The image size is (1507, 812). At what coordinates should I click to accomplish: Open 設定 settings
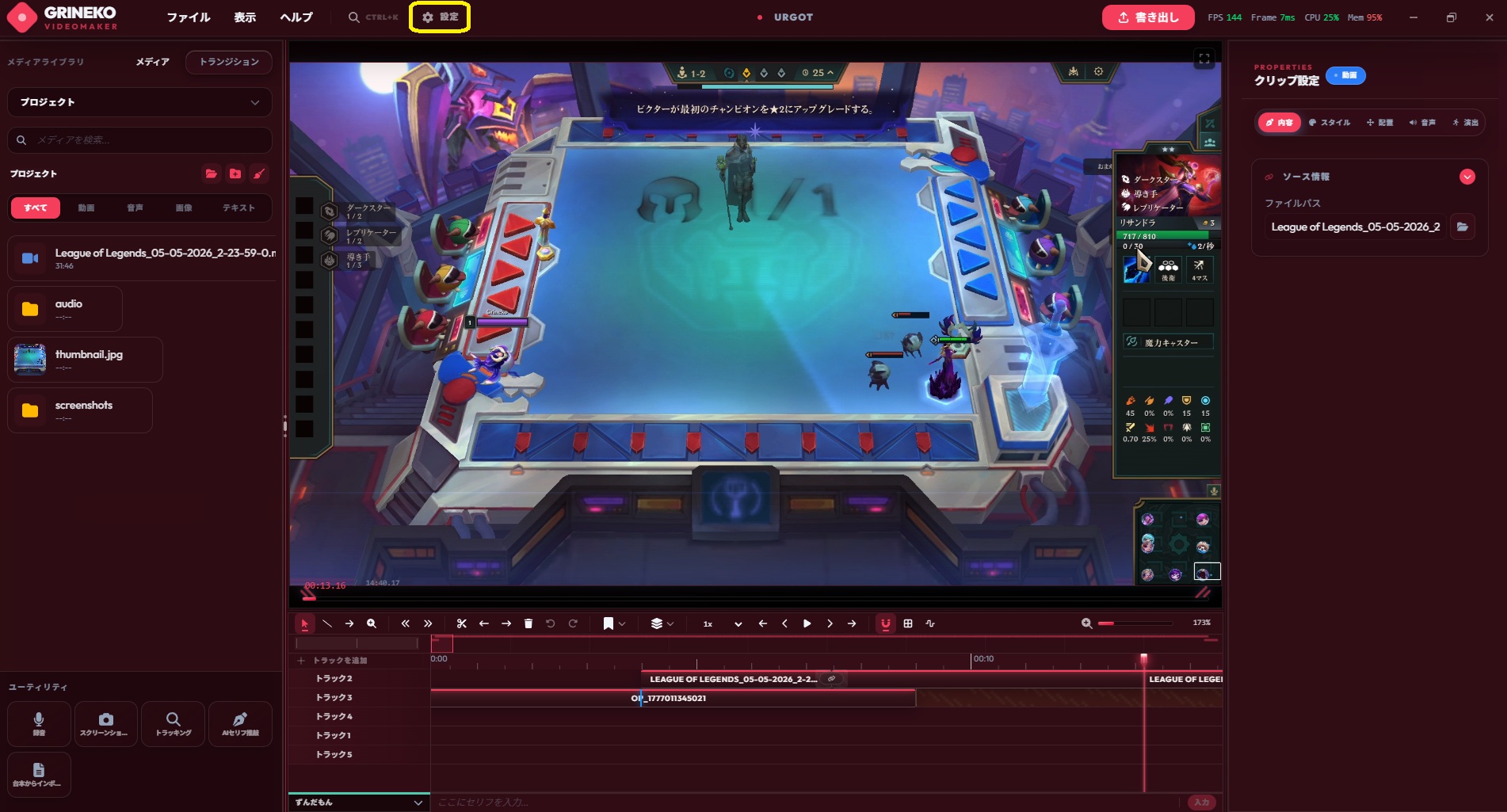[440, 17]
